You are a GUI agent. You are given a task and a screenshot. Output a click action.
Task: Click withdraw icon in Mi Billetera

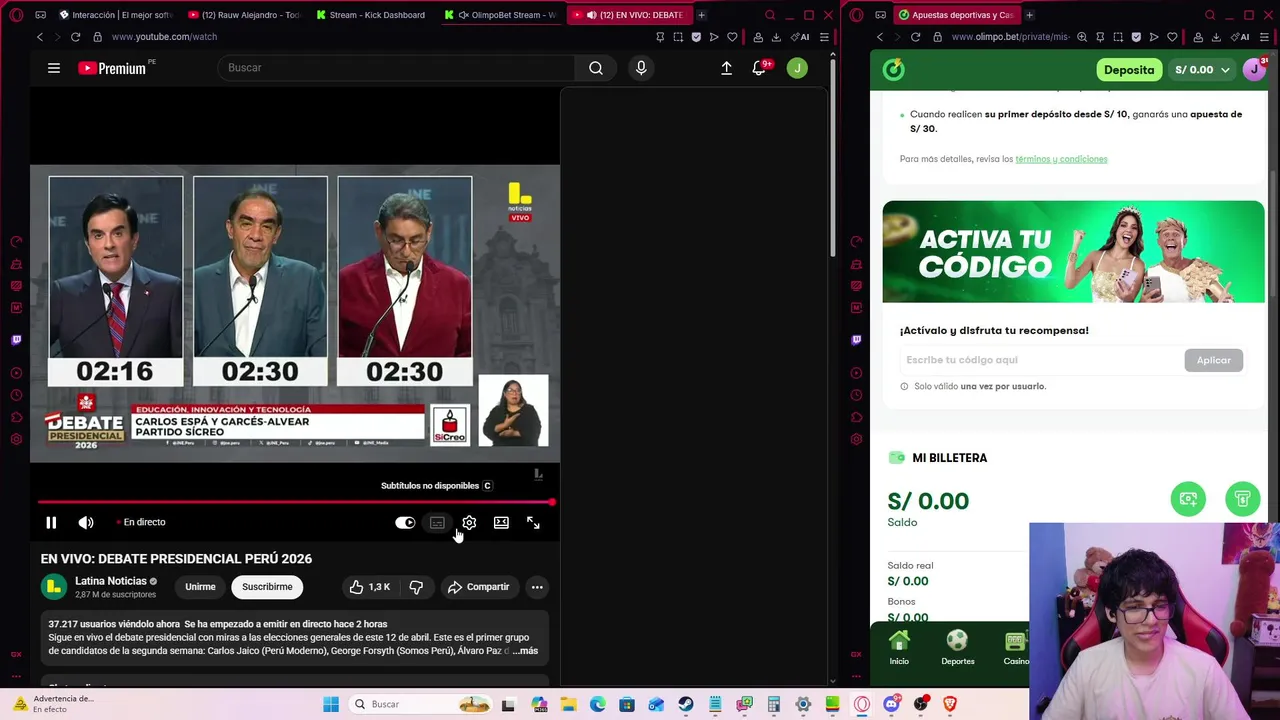(x=1242, y=499)
